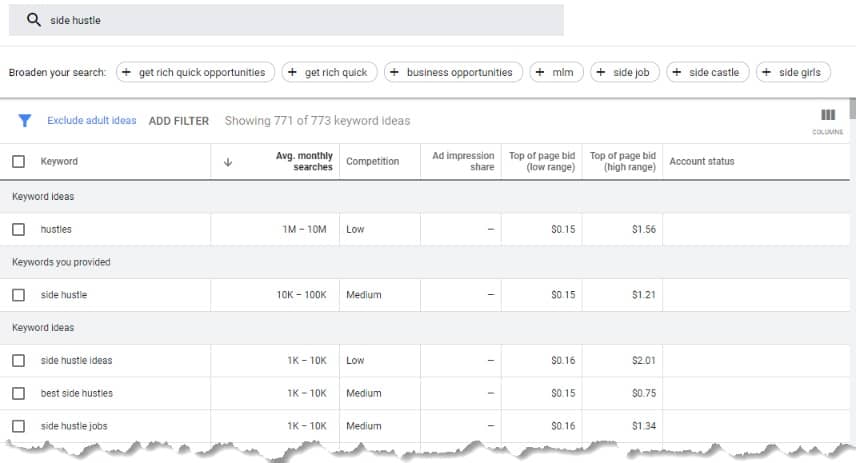This screenshot has width=856, height=463.
Task: Click the 'hustles' keyword text
Action: (x=56, y=229)
